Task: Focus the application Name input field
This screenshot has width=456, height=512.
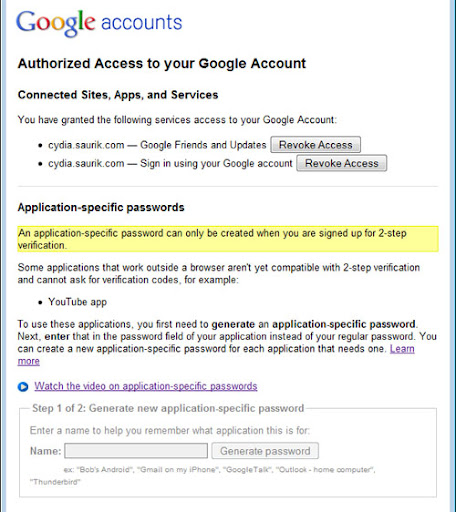Action: [x=136, y=451]
